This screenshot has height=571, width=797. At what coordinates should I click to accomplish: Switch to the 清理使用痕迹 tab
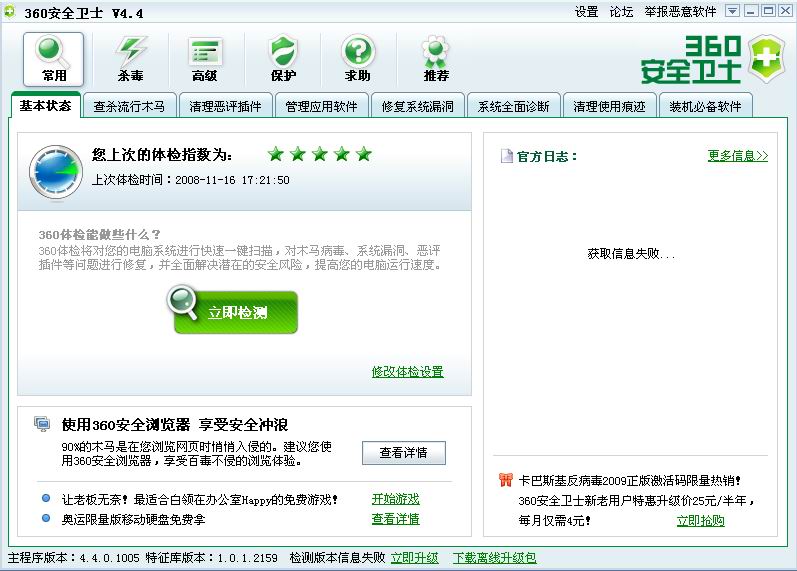(609, 106)
